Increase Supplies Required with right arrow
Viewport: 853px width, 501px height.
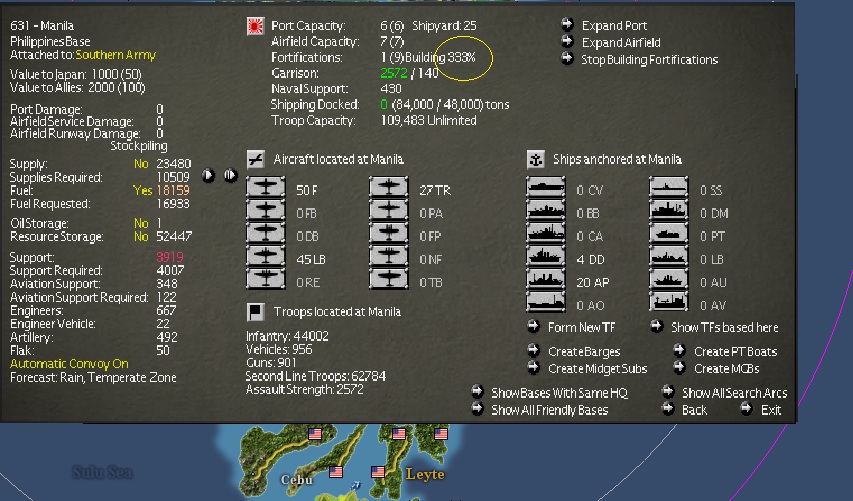click(231, 176)
